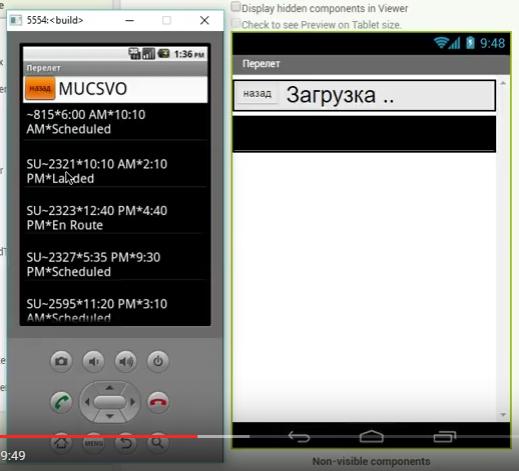Close the 5554:<build> emulator window
This screenshot has width=519, height=471.
[x=204, y=20]
